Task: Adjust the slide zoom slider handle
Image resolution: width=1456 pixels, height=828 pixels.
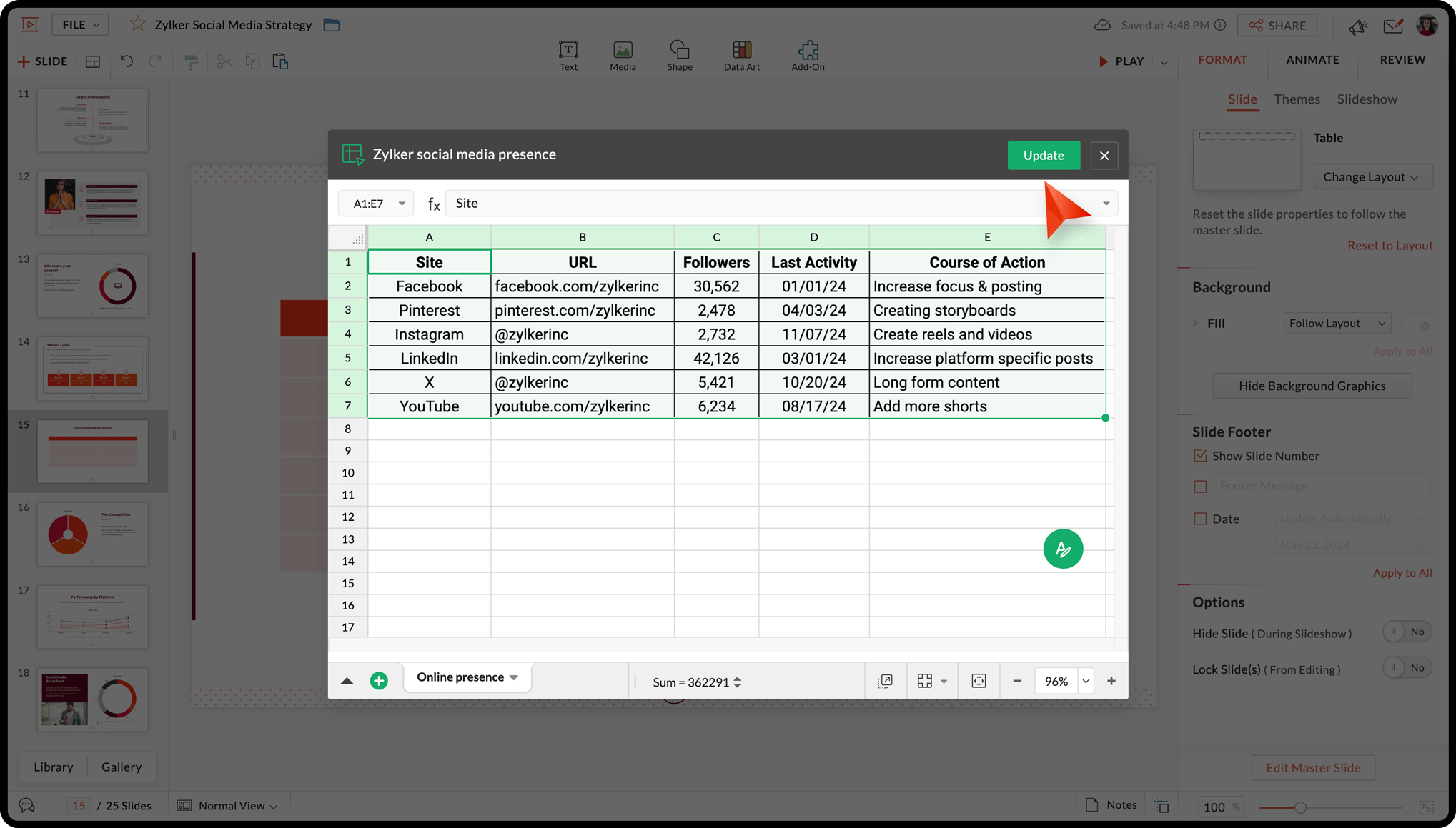Action: [1300, 807]
